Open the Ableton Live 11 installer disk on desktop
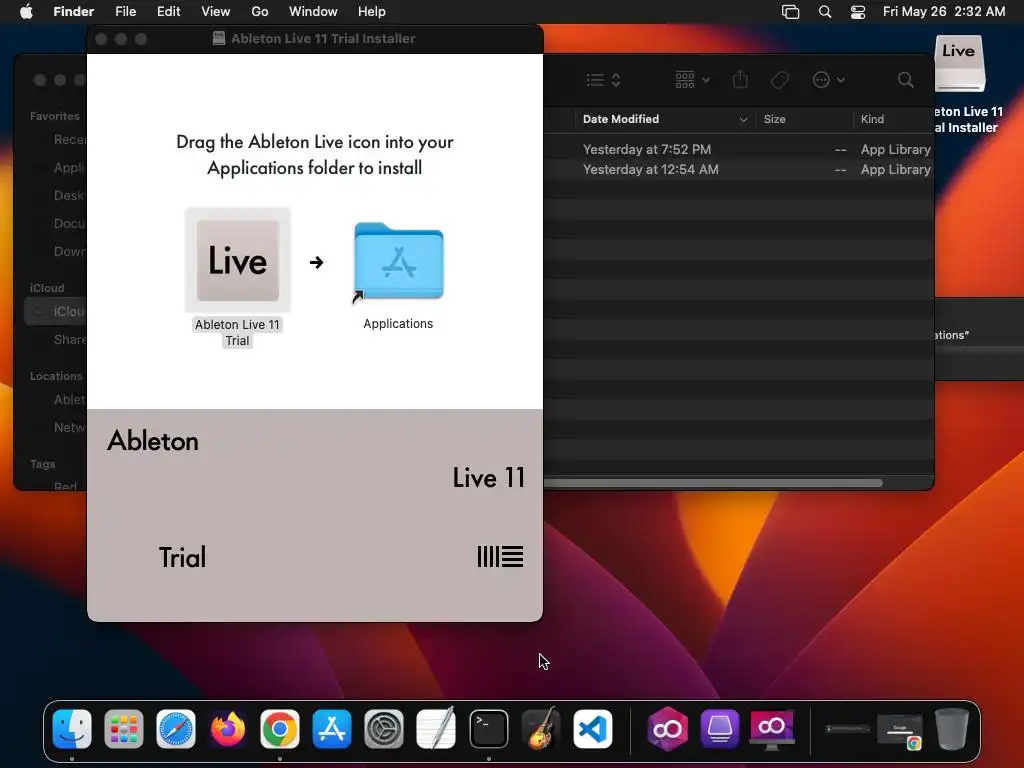 pos(959,64)
